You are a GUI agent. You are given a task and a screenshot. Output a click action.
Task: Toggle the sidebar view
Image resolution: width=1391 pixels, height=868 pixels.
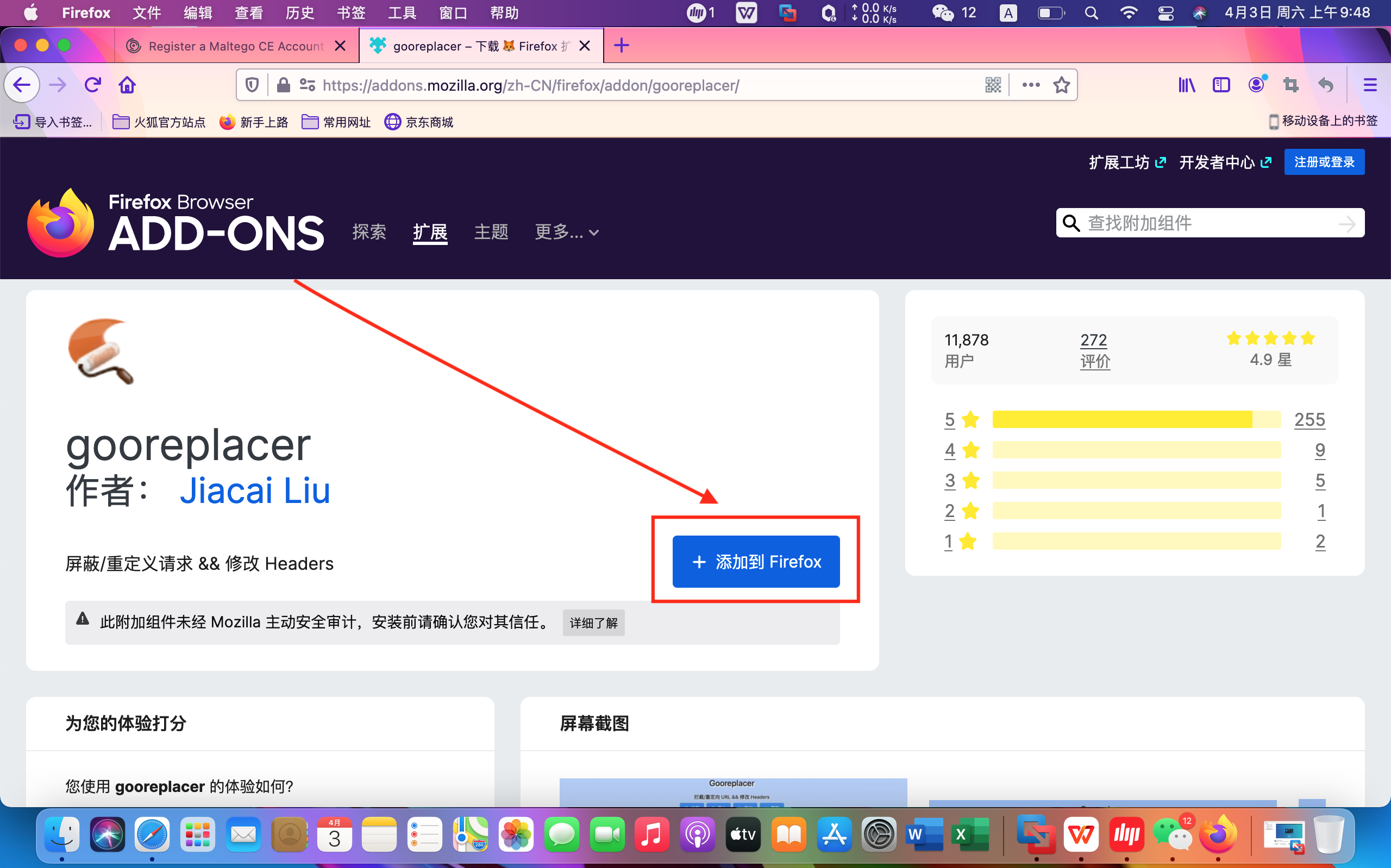[x=1221, y=85]
